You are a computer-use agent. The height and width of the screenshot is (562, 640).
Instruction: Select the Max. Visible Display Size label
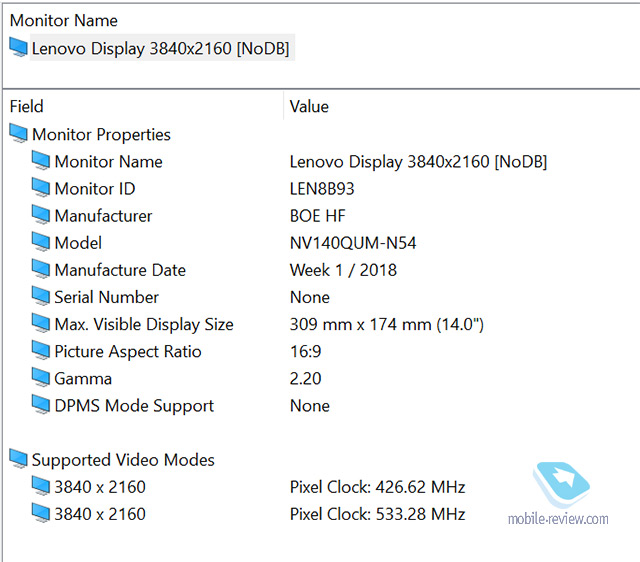point(144,324)
